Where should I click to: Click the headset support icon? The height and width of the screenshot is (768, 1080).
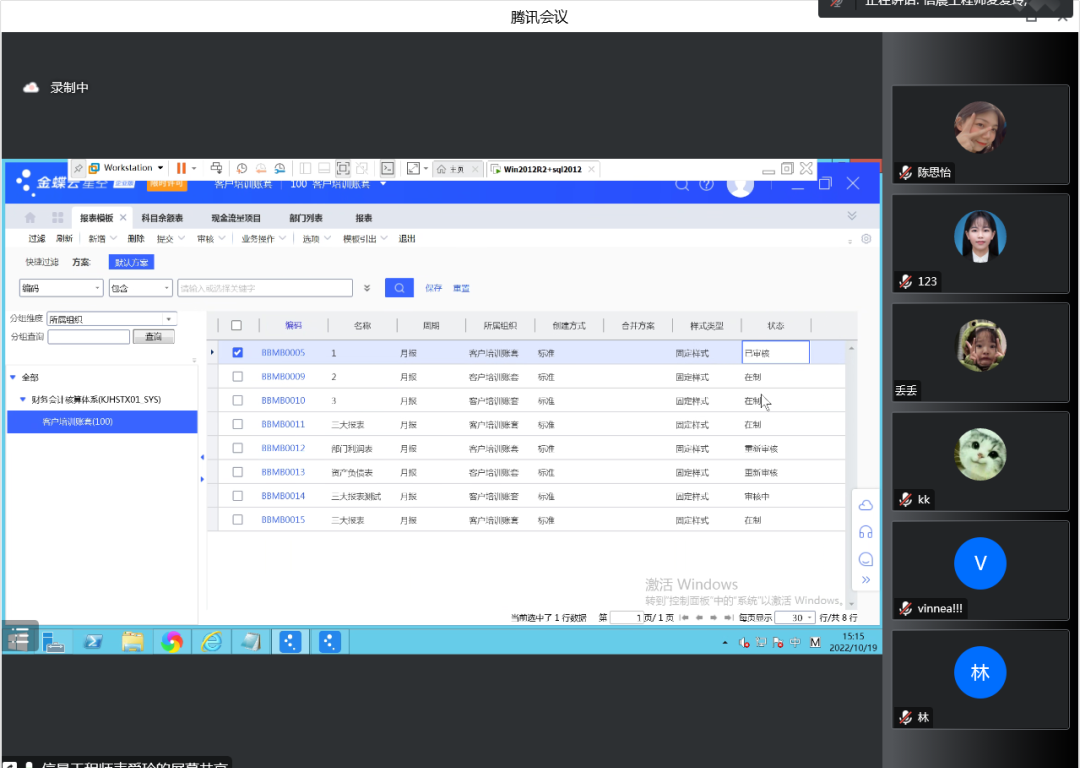866,532
